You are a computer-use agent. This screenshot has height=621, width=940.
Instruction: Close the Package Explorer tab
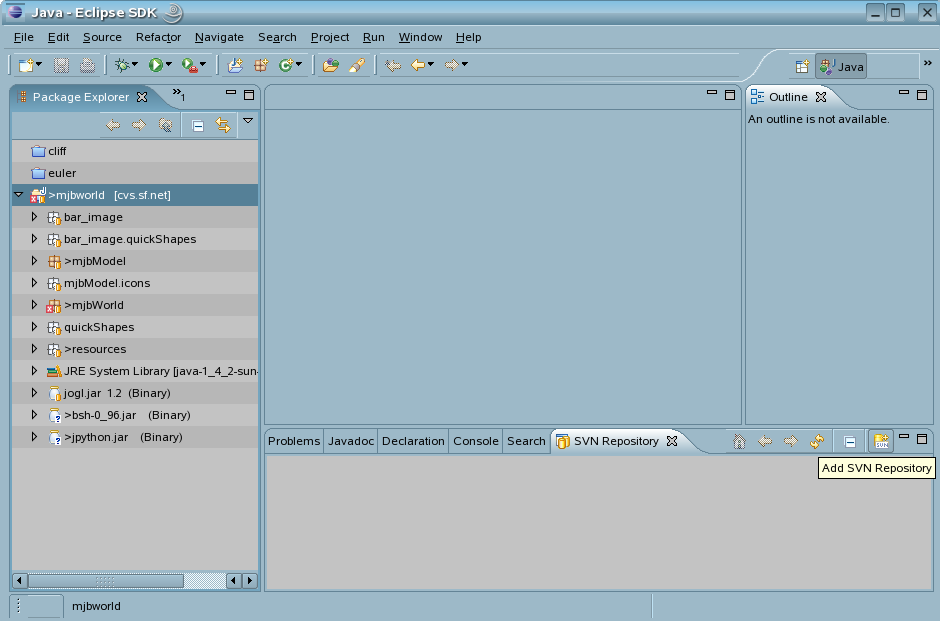point(142,97)
